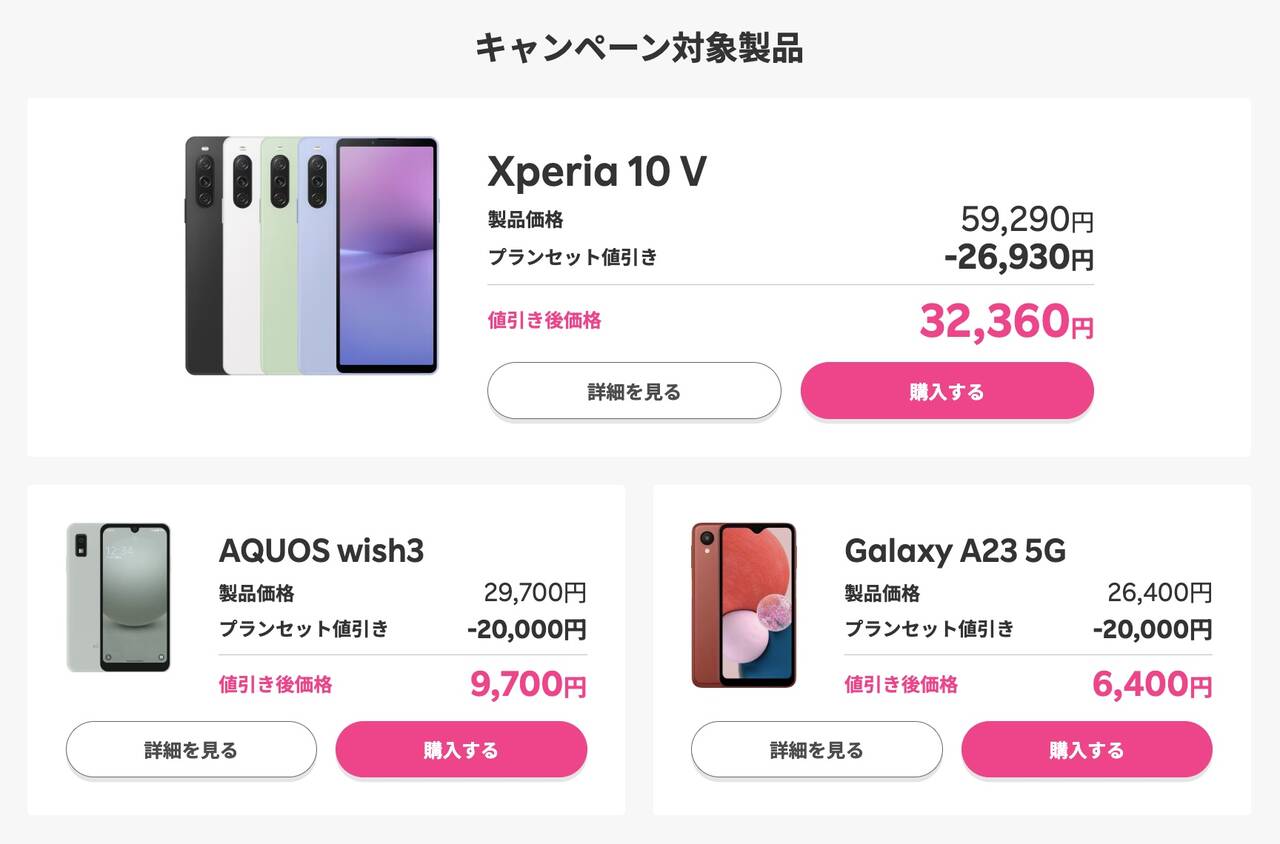The image size is (1280, 844).
Task: Click the -26,930円 plan discount amount
Action: (1018, 258)
